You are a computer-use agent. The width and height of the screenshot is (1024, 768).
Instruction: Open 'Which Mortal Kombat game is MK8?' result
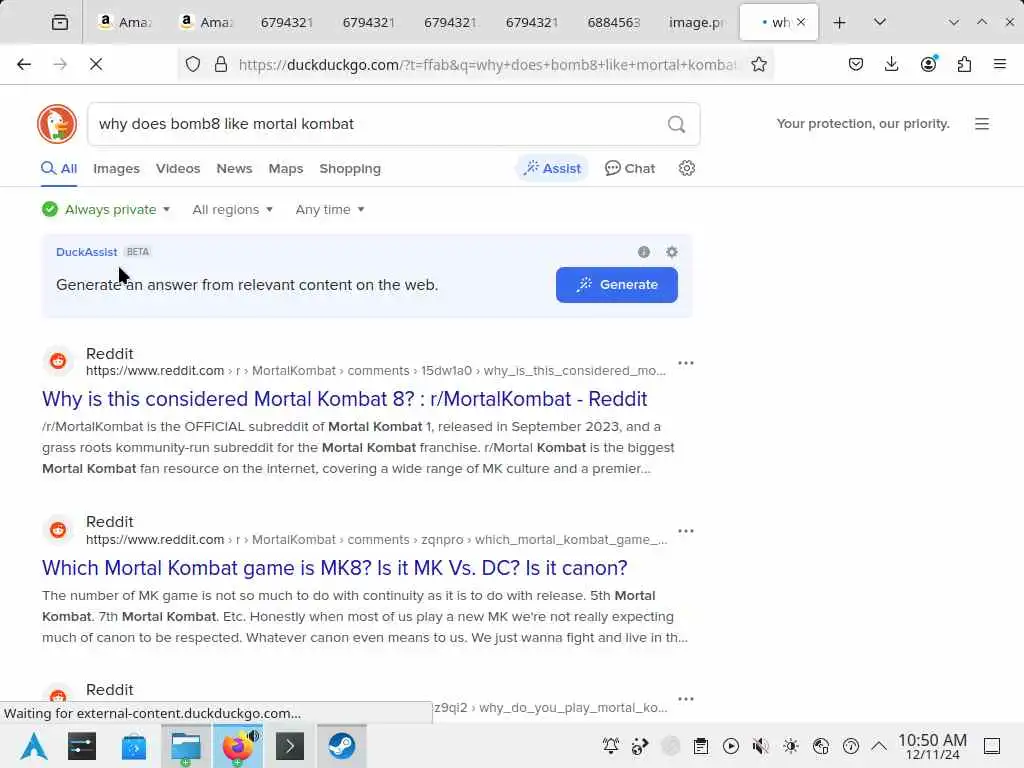tap(334, 568)
